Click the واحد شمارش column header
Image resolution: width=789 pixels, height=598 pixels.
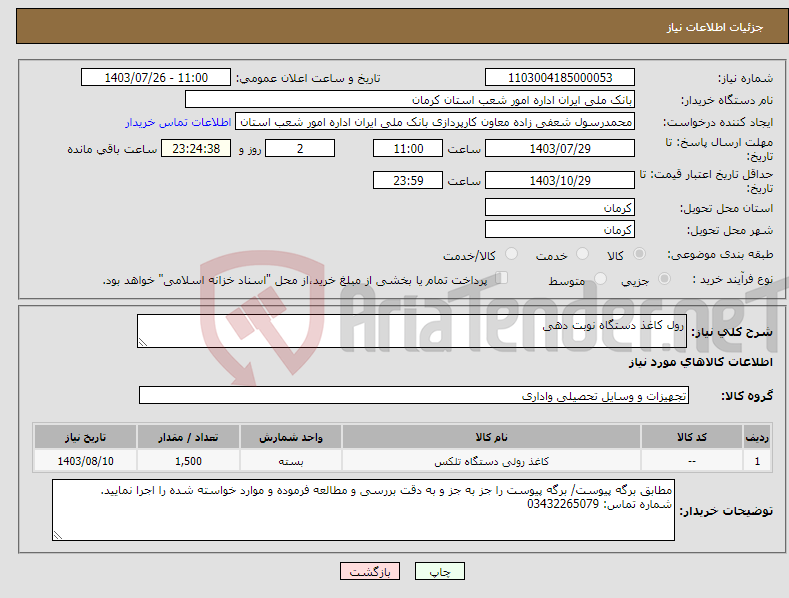coord(291,437)
